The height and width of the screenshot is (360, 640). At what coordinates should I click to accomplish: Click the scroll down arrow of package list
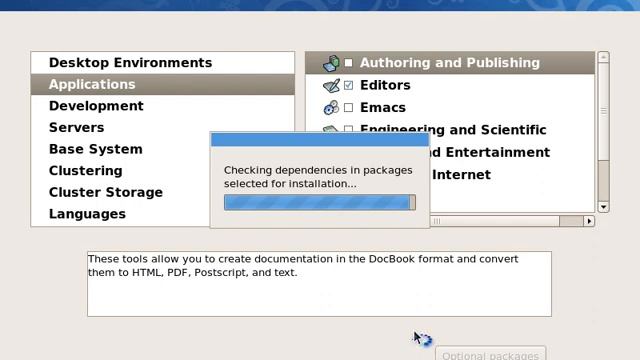[603, 207]
